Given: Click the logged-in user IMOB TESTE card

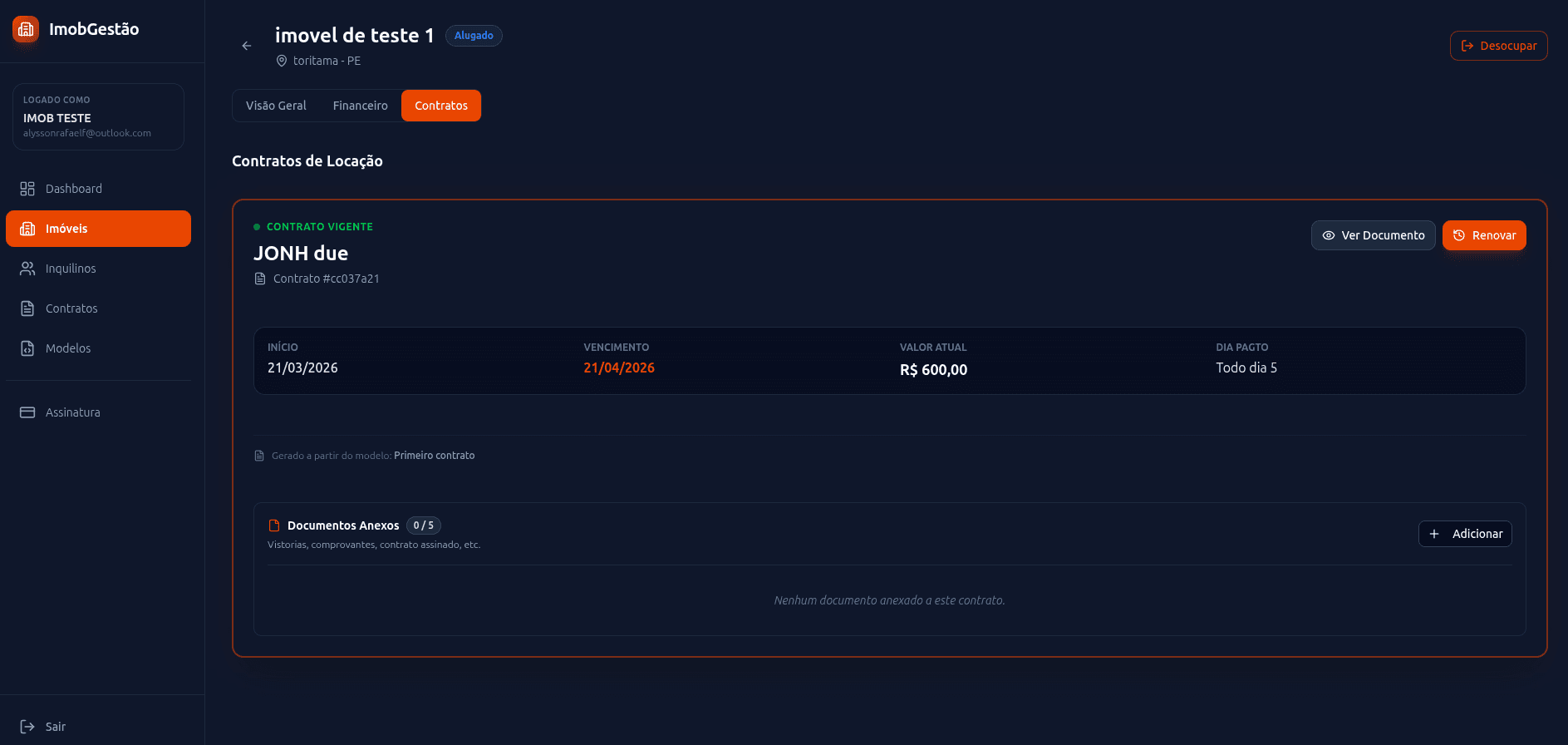Looking at the screenshot, I should click(x=98, y=117).
